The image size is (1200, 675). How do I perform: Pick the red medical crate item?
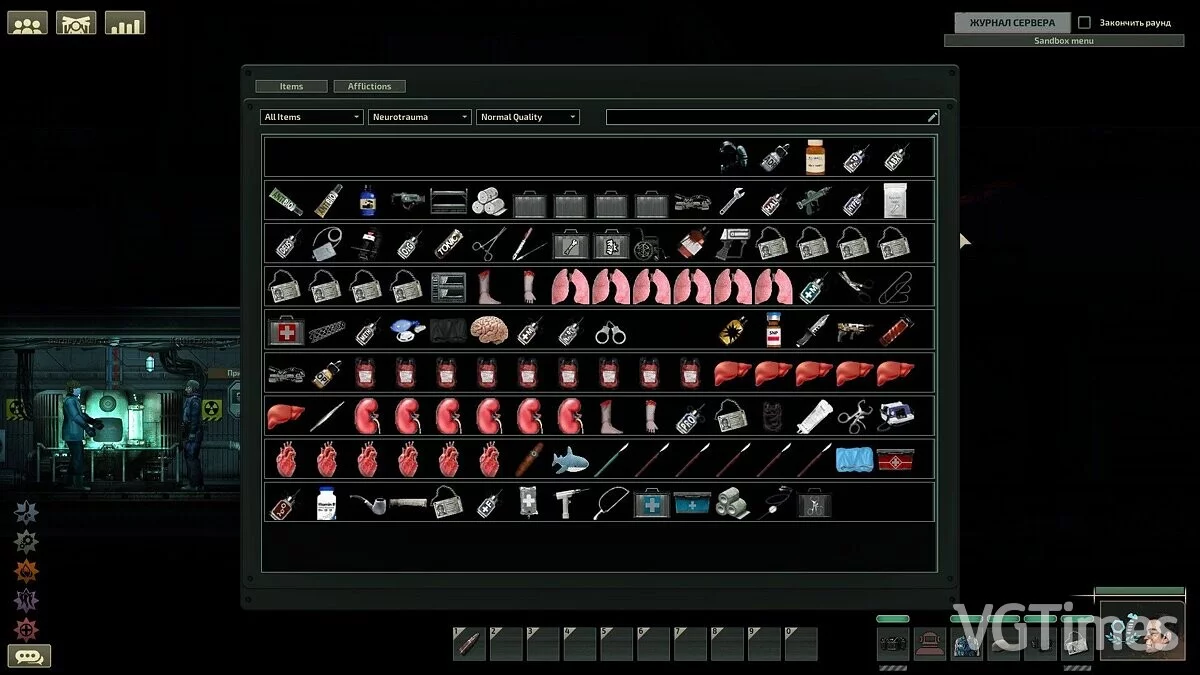[x=894, y=460]
